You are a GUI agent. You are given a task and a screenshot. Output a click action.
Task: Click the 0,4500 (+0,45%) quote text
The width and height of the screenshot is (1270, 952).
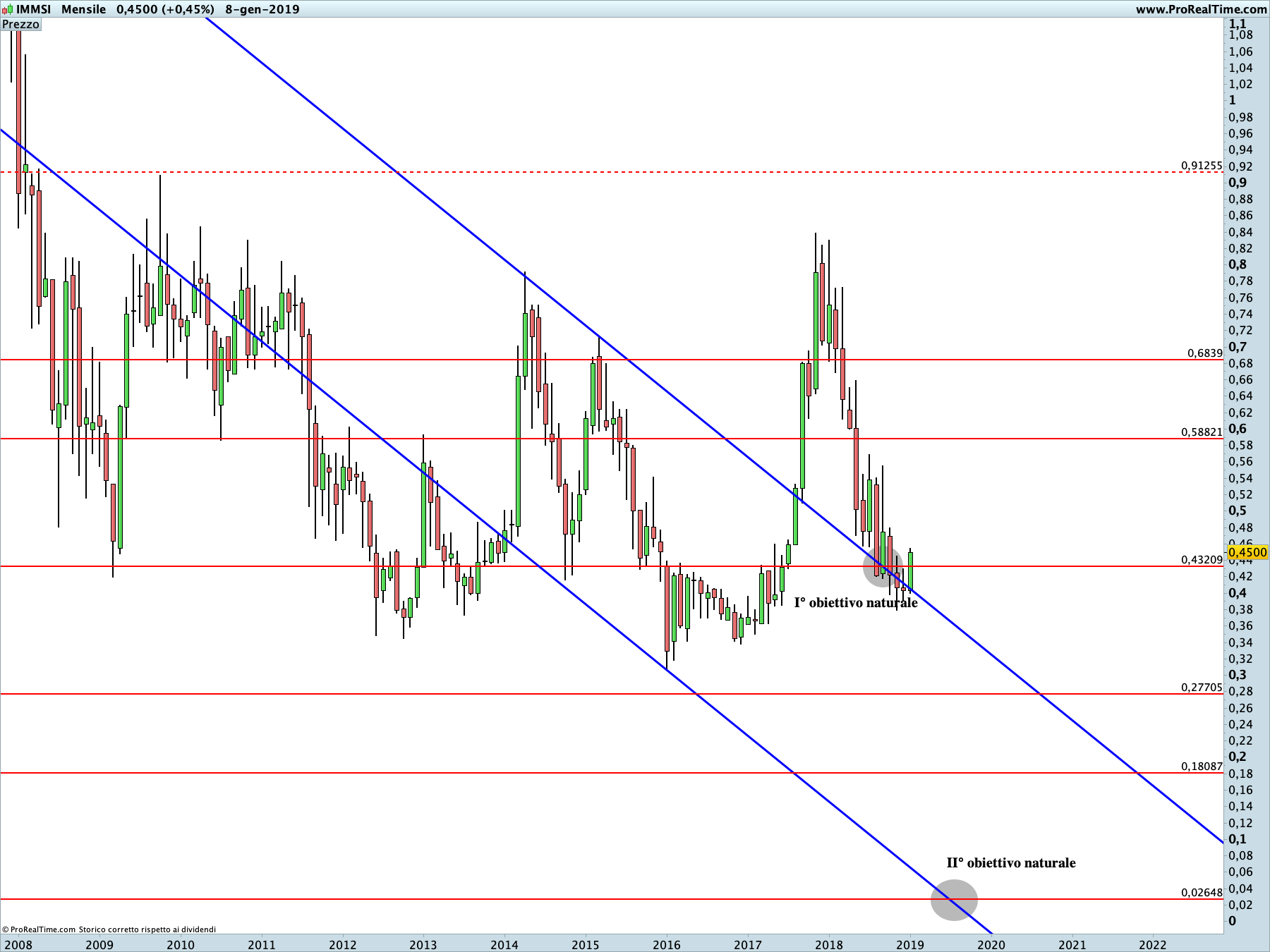[x=166, y=9]
